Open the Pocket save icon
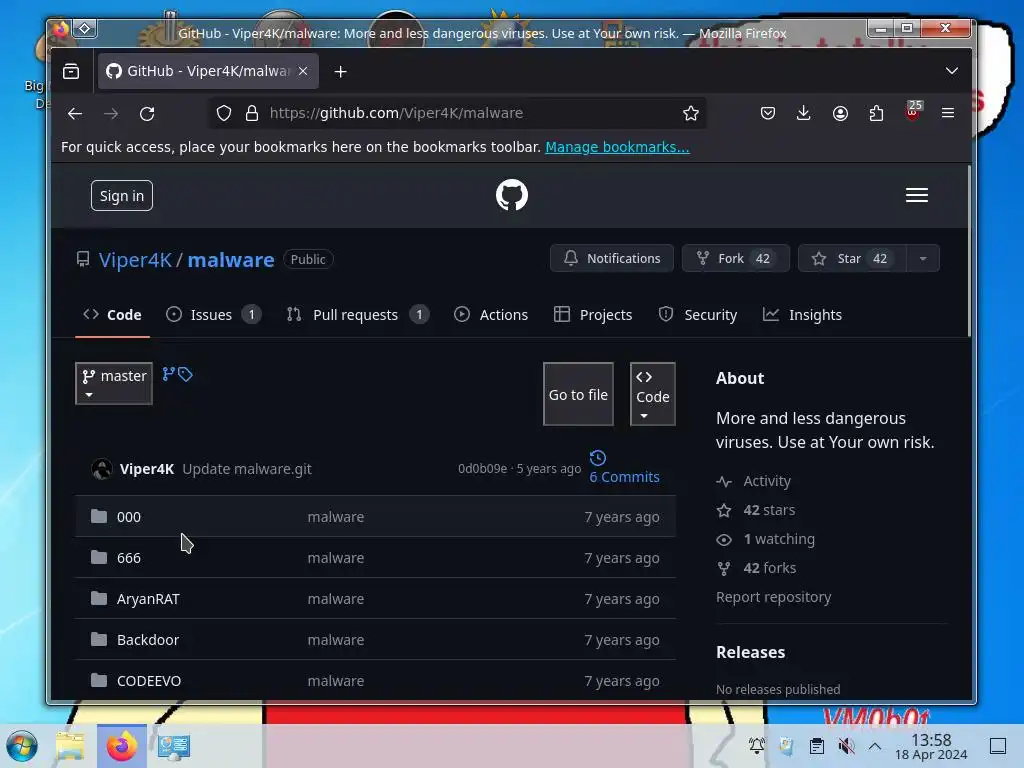The height and width of the screenshot is (768, 1024). click(768, 113)
